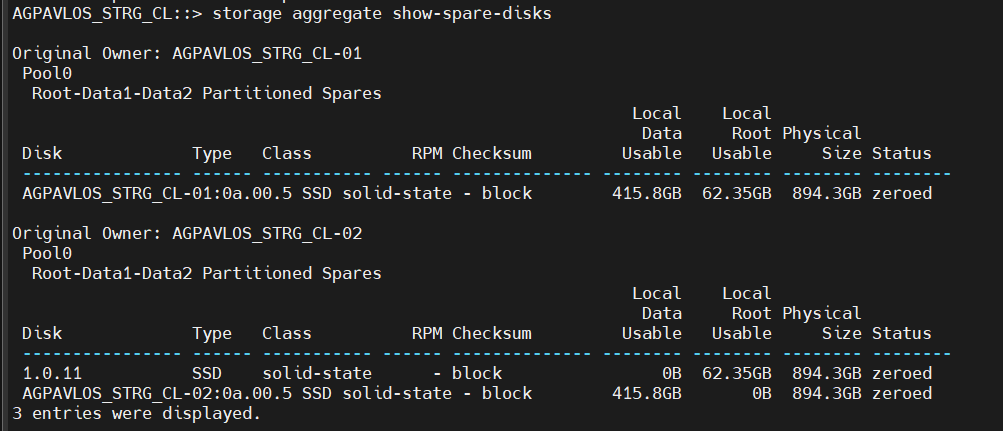Click the 0B data usable value for disk 1.0.11
This screenshot has height=431, width=1003.
671,373
